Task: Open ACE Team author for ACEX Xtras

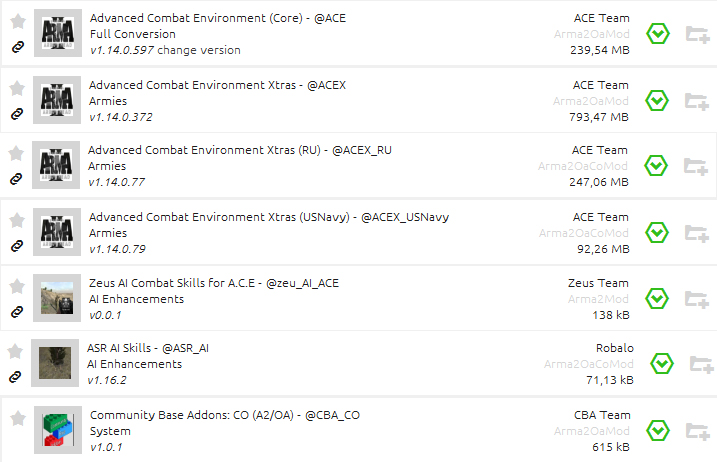Action: coord(600,85)
